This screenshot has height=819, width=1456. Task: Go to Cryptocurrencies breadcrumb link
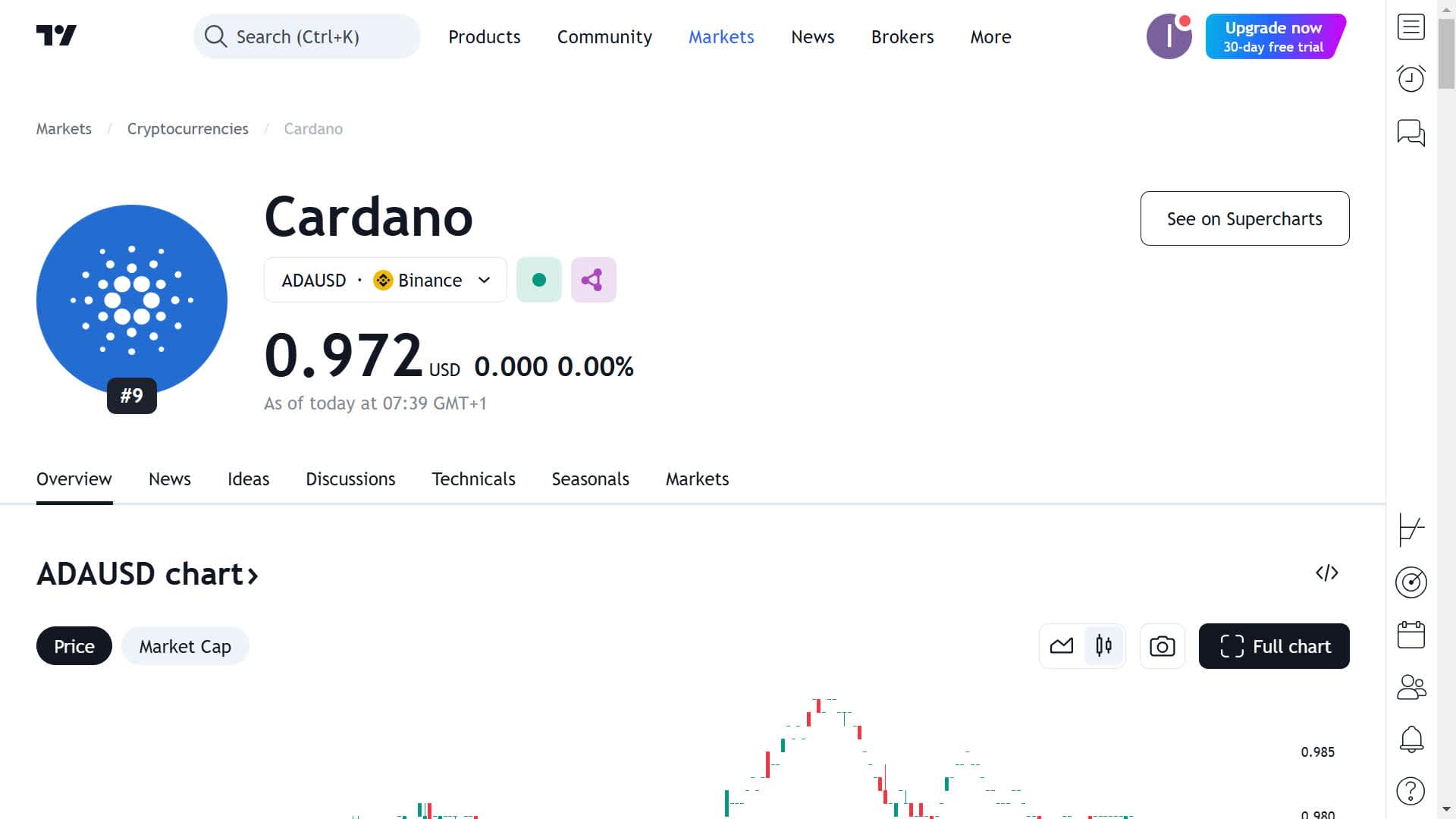[x=187, y=129]
